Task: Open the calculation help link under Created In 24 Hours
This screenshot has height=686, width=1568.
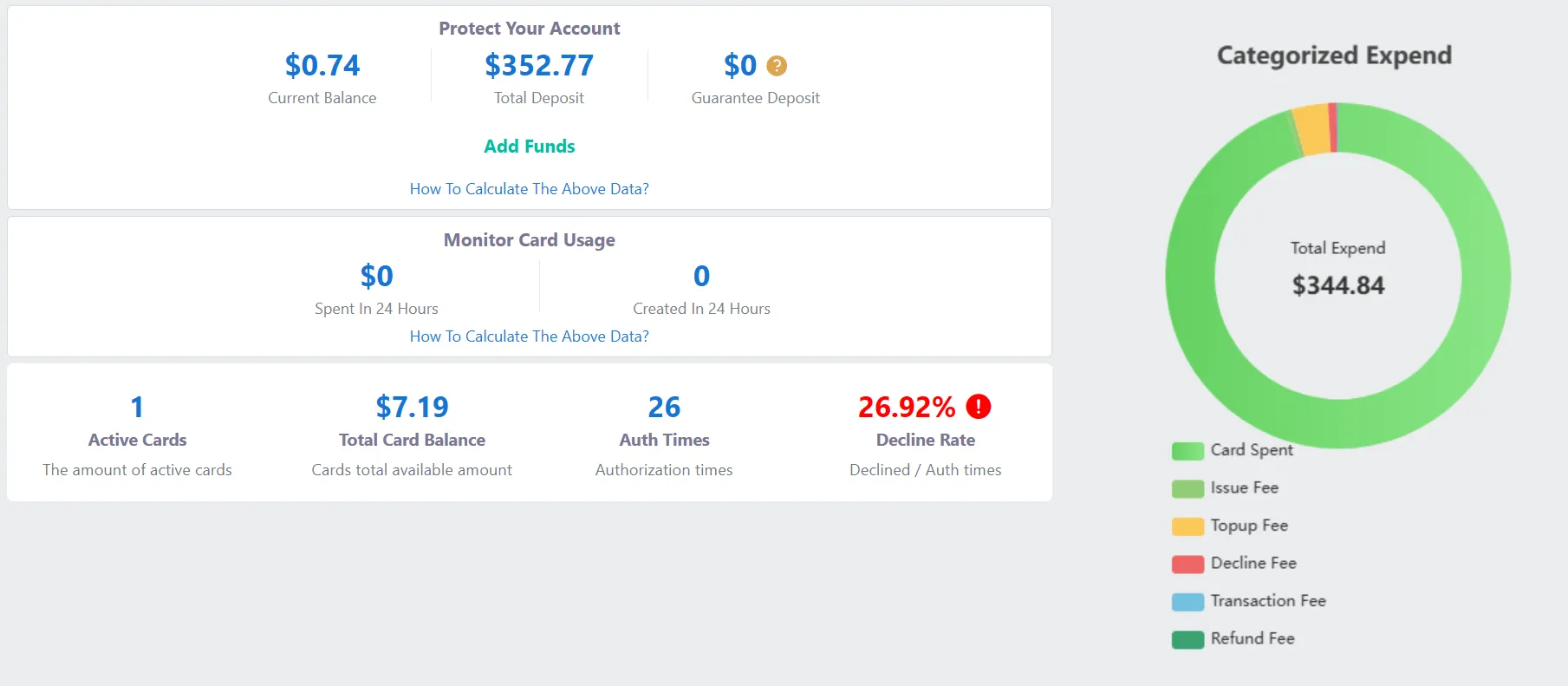Action: pos(529,336)
